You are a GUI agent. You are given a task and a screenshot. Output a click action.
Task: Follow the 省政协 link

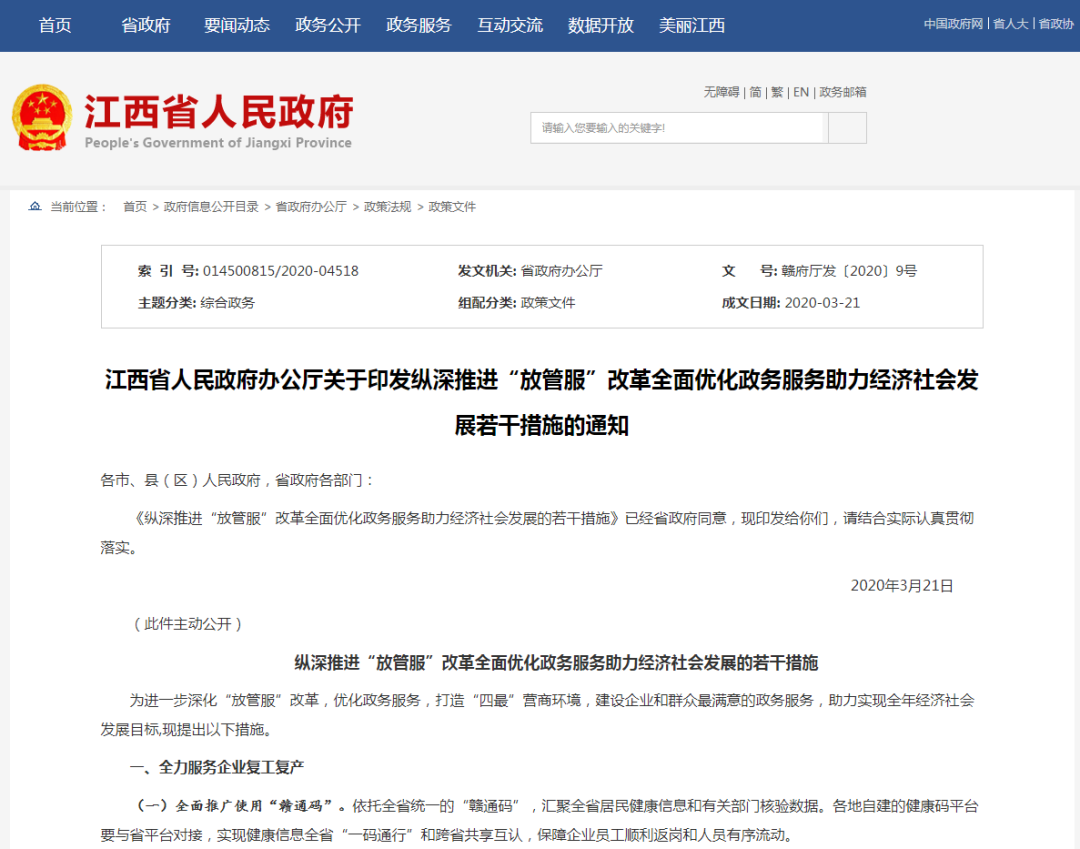coord(1056,24)
